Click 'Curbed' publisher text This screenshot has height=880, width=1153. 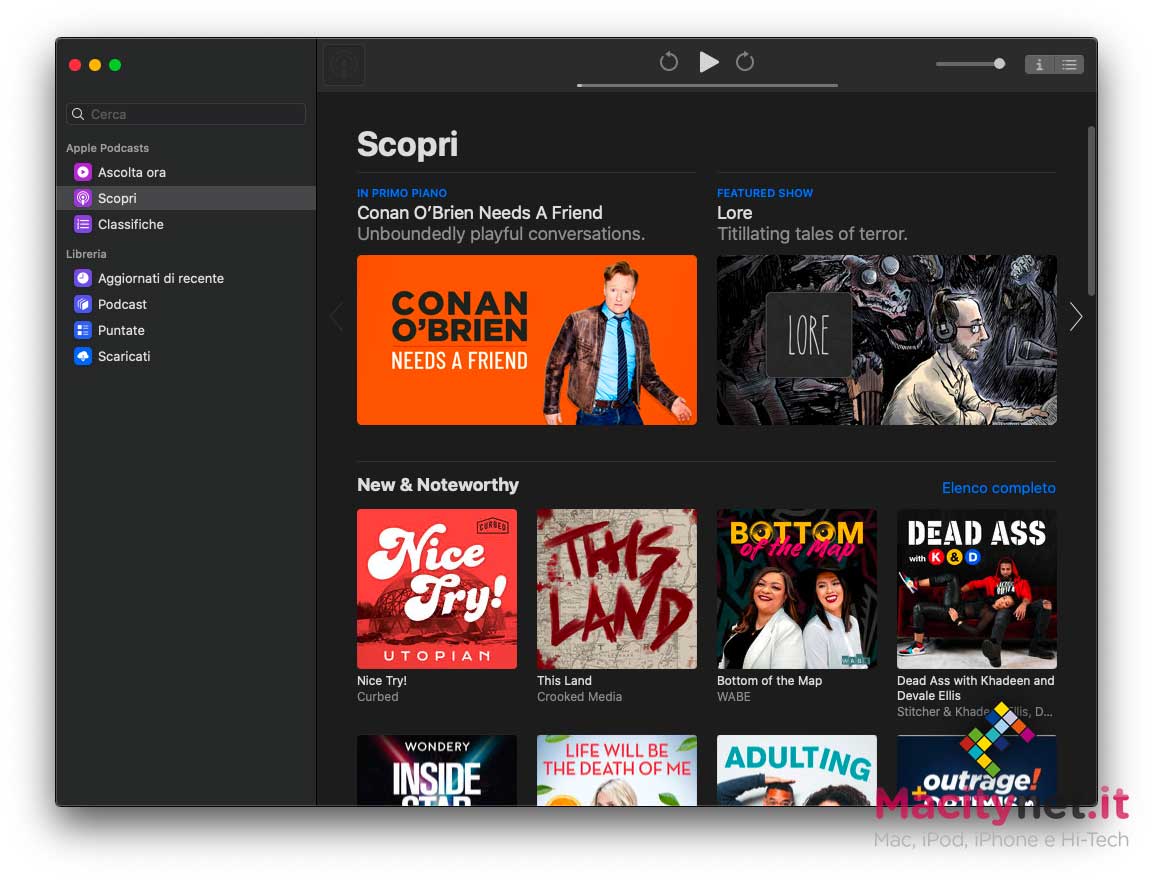coord(378,696)
